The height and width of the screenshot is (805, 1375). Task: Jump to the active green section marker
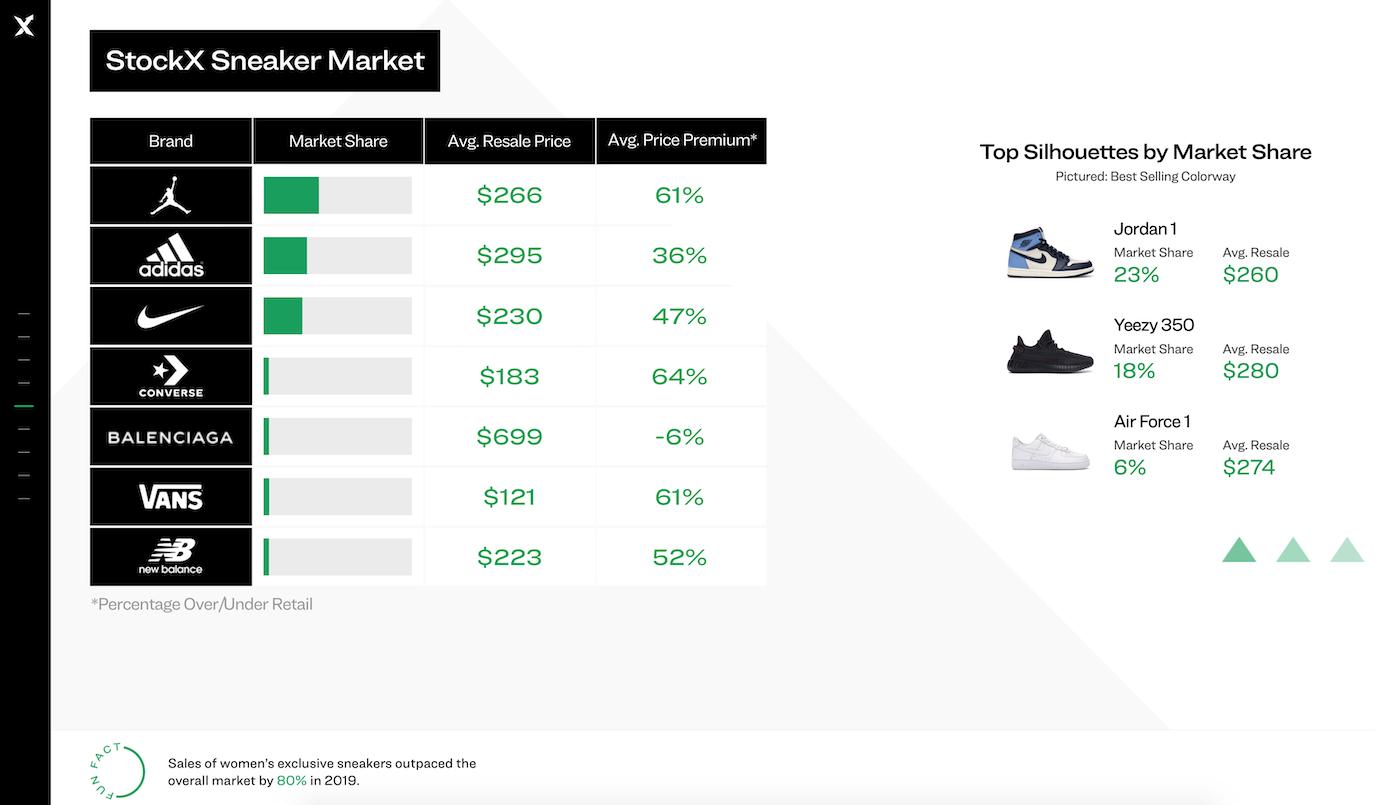[x=24, y=406]
